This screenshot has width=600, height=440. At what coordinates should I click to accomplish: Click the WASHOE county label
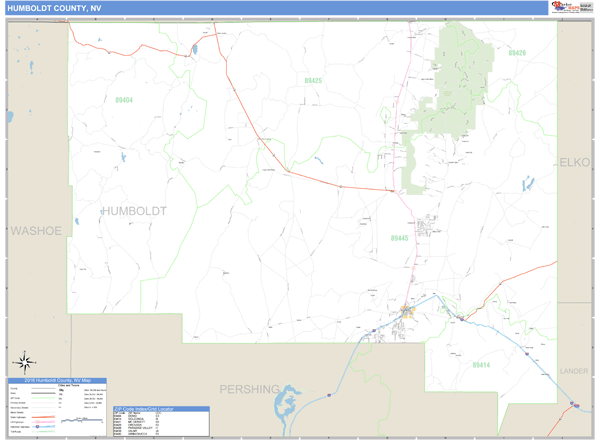tap(36, 231)
